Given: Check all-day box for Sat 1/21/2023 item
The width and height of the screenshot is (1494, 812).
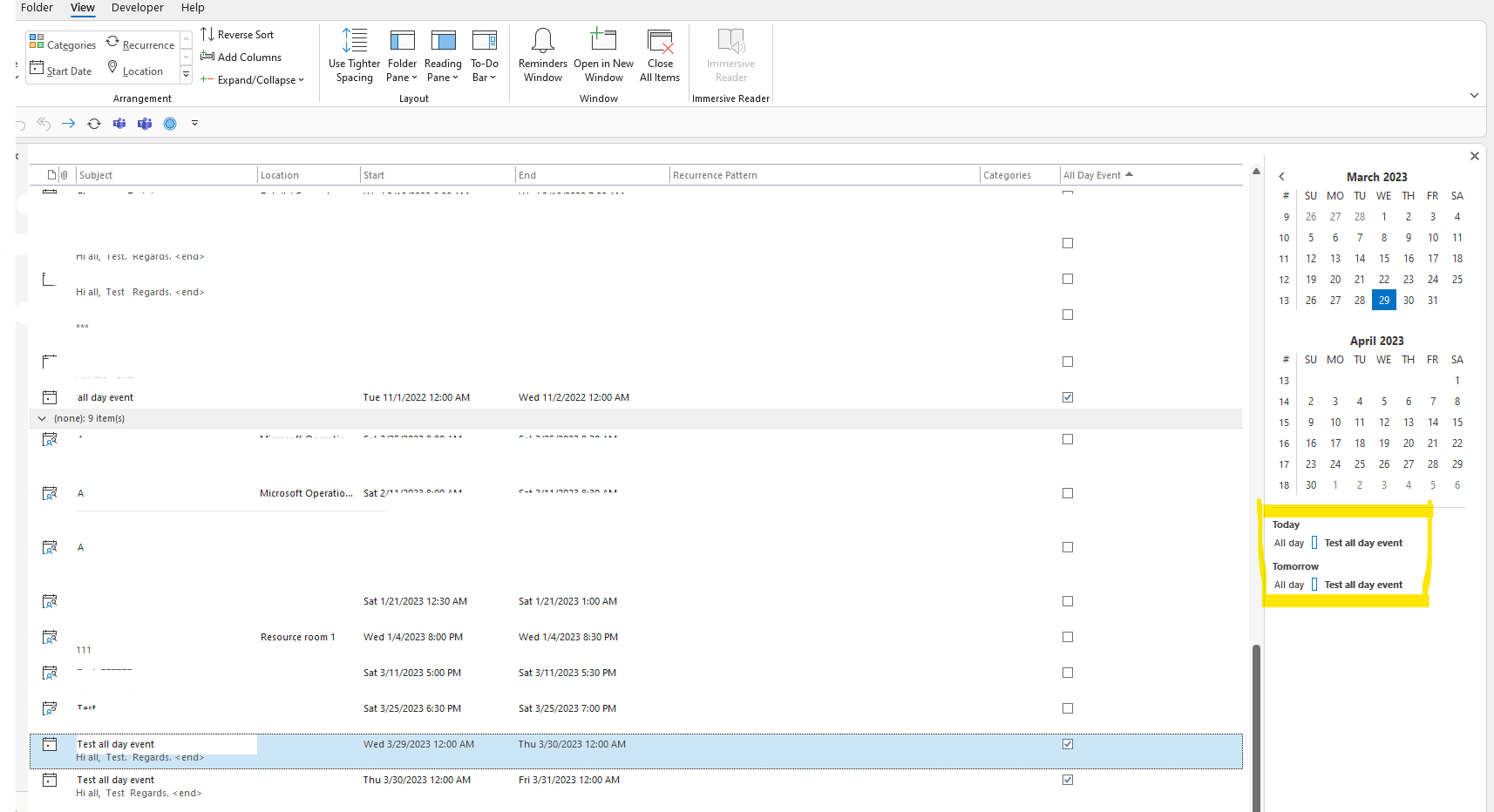Looking at the screenshot, I should coord(1068,601).
